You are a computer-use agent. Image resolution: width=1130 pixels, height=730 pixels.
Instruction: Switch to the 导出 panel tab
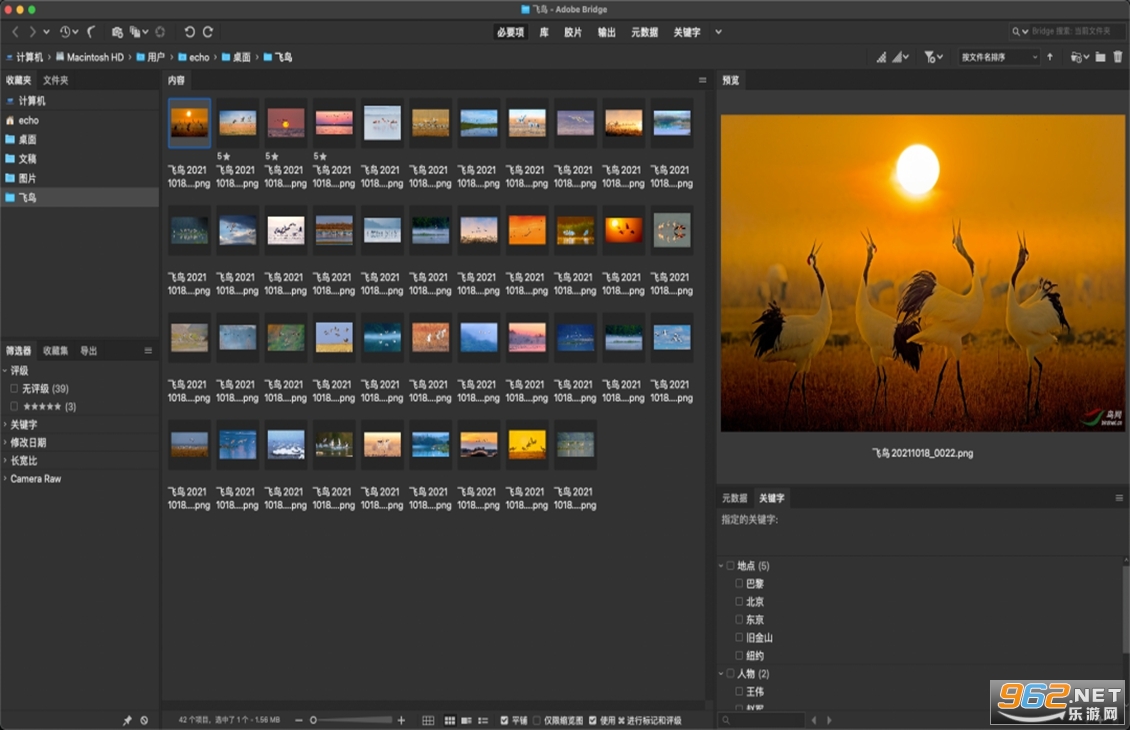(89, 351)
